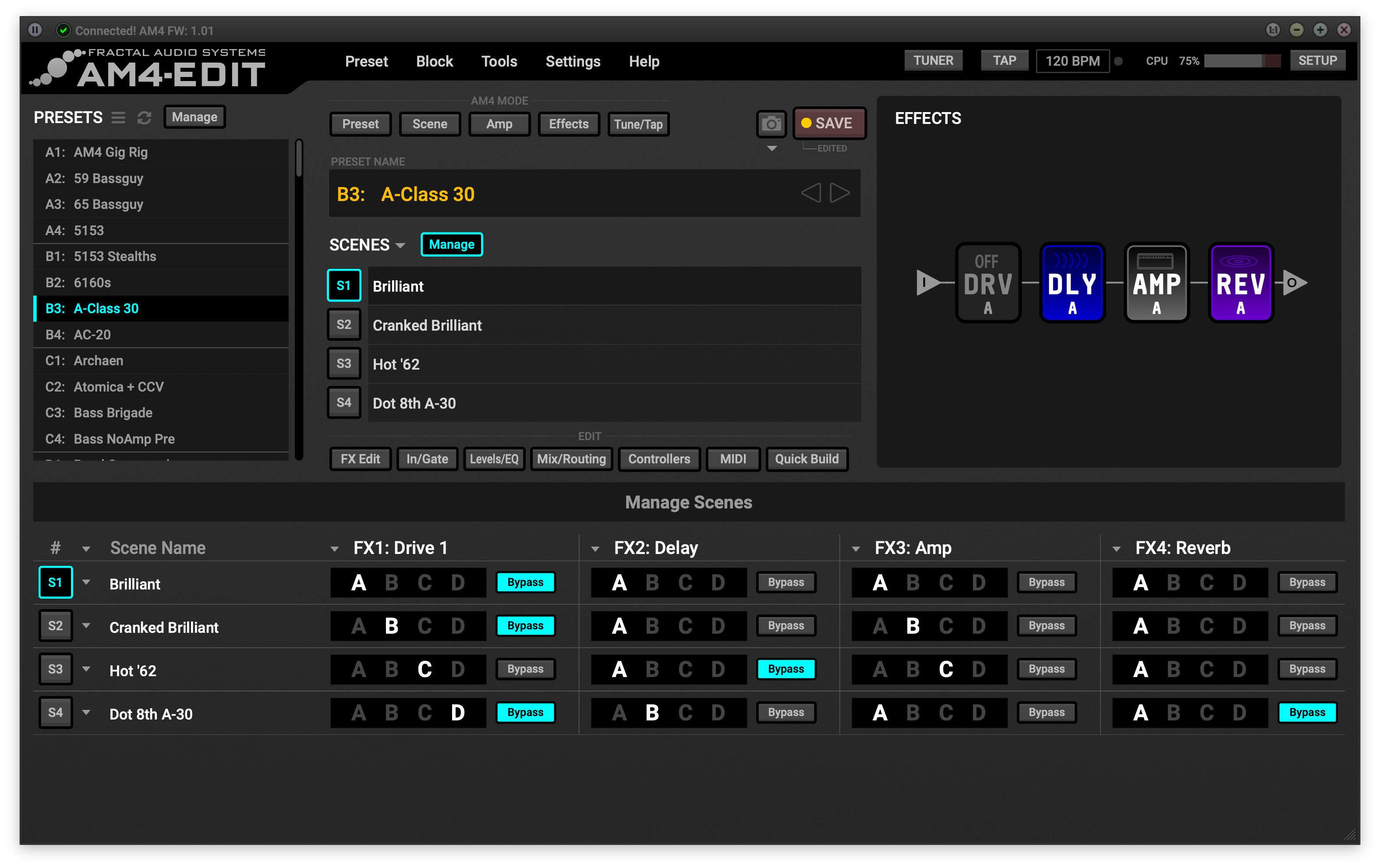Toggle Drive 1 Bypass for Brilliant scene
Screen dimensions: 1380x868
click(525, 582)
